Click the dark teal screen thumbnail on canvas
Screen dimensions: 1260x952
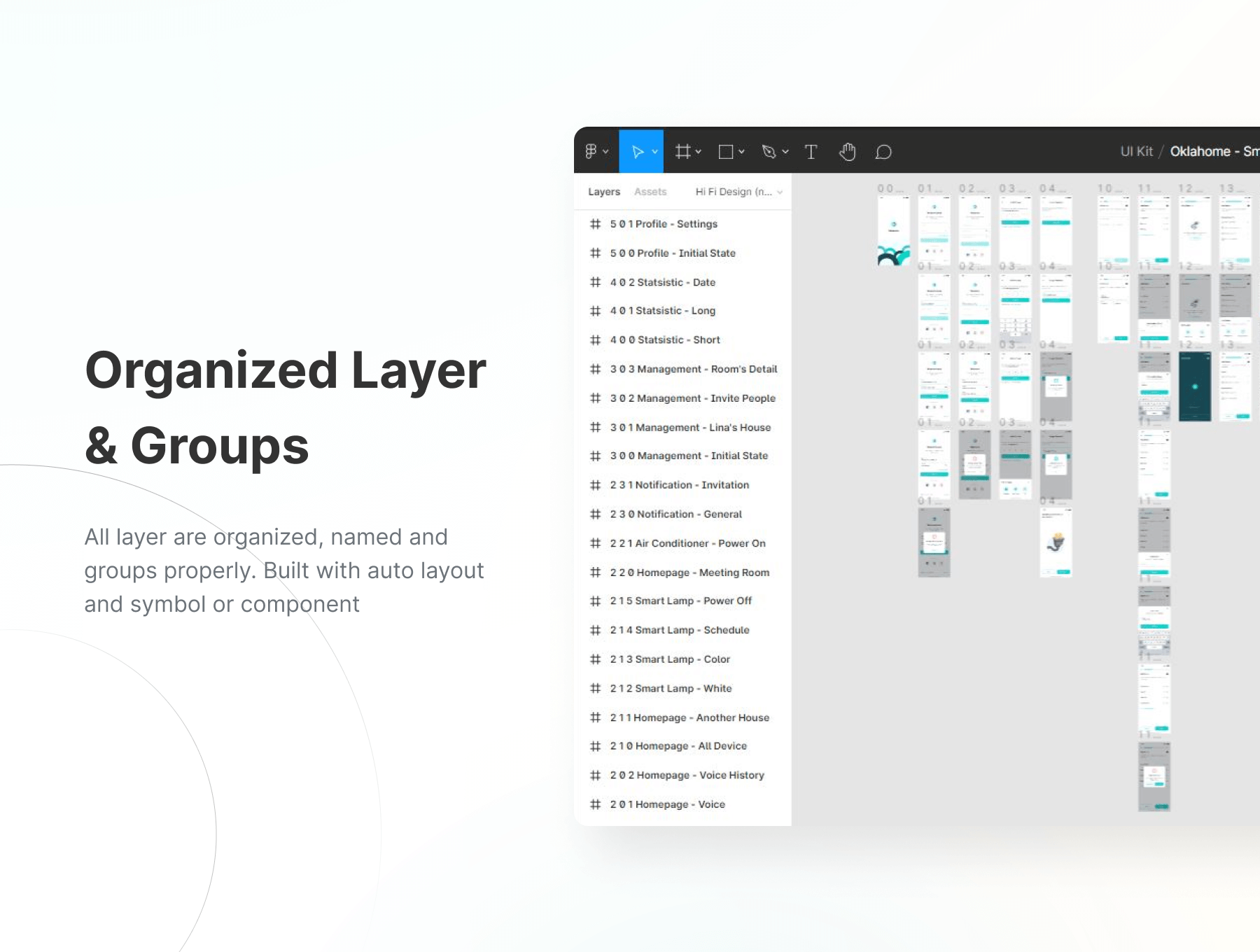point(1194,386)
